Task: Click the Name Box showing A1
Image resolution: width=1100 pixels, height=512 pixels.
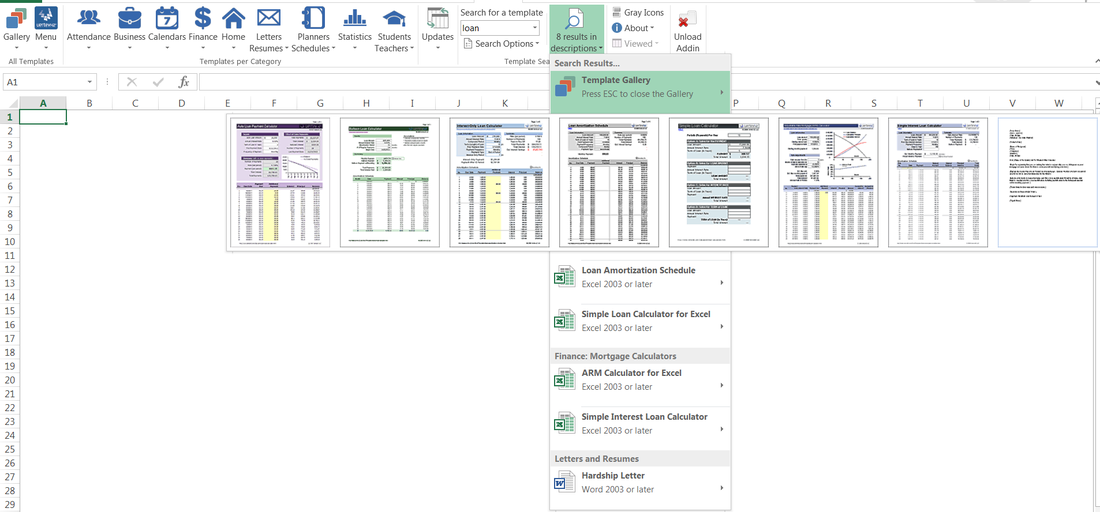Action: click(43, 82)
